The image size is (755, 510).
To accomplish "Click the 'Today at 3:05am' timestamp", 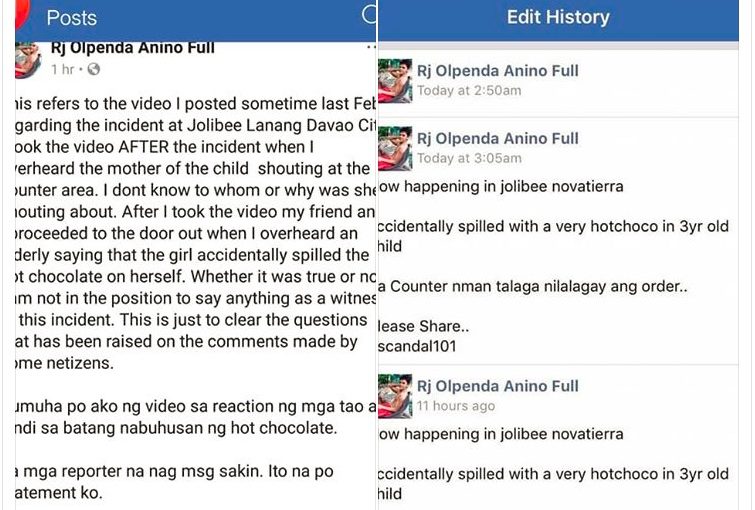I will pyautogui.click(x=469, y=158).
